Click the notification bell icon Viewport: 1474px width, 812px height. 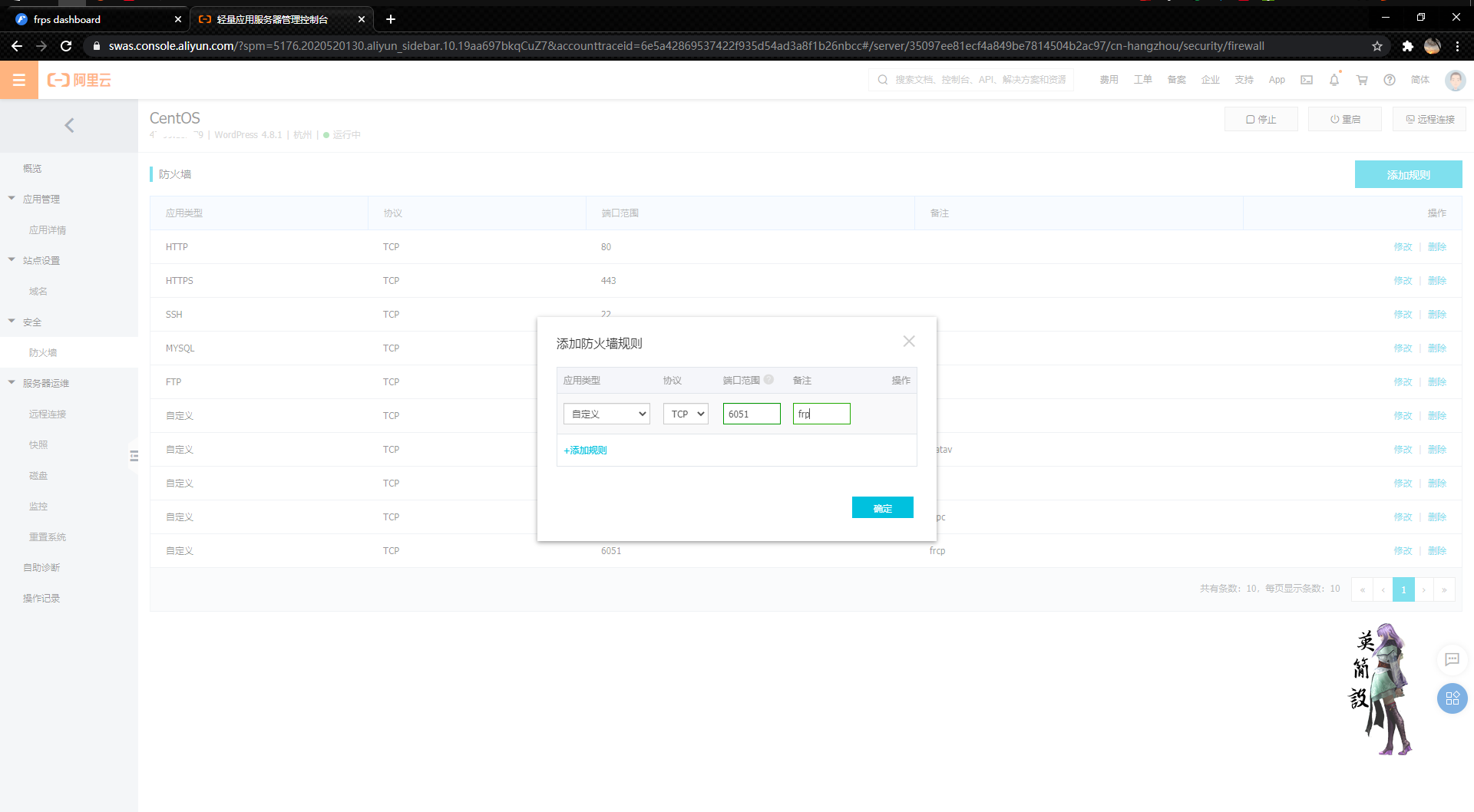(x=1334, y=80)
